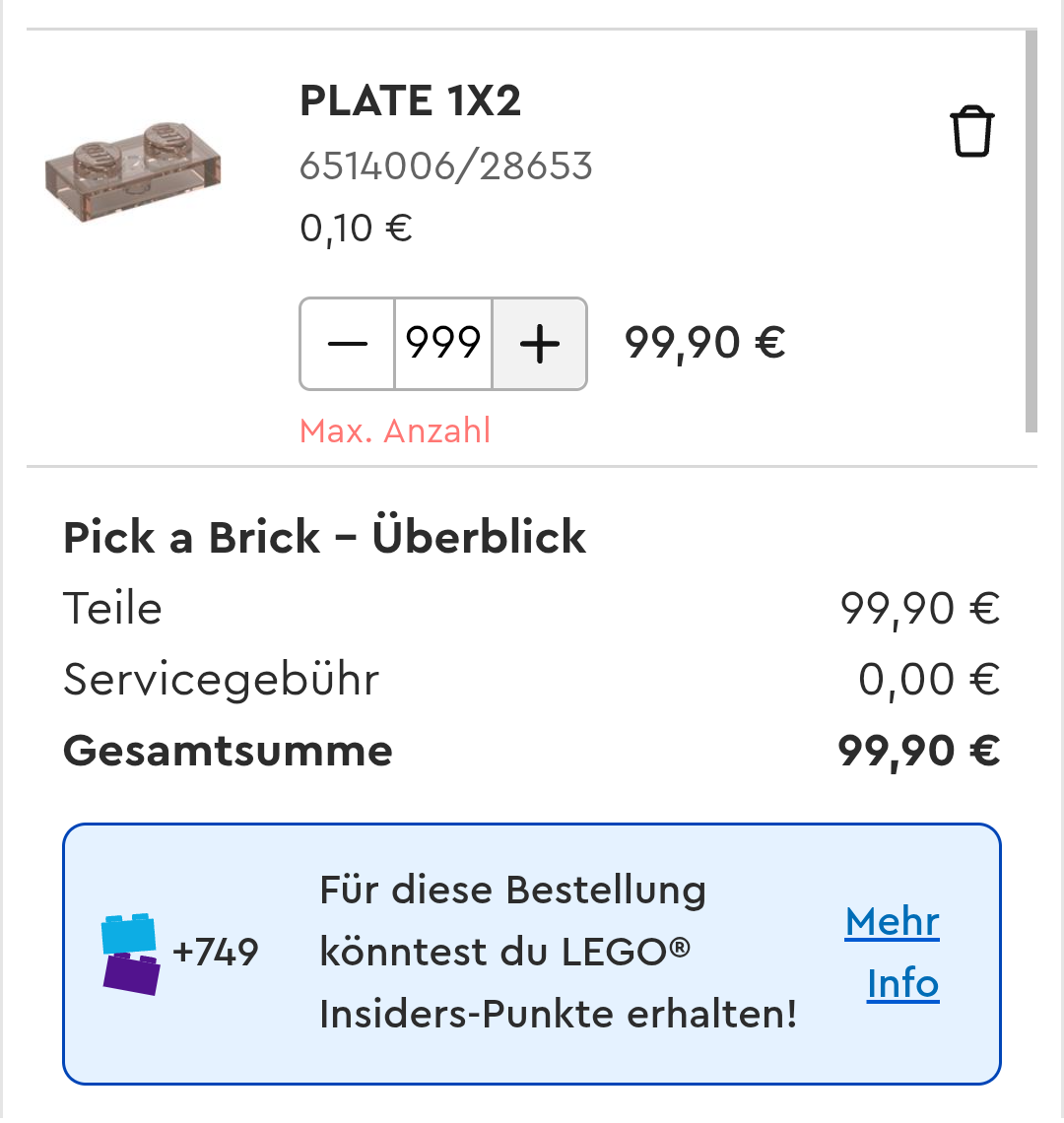The width and height of the screenshot is (1064, 1123).
Task: Delete the PLATE 1X2 item via trash icon
Action: [971, 132]
